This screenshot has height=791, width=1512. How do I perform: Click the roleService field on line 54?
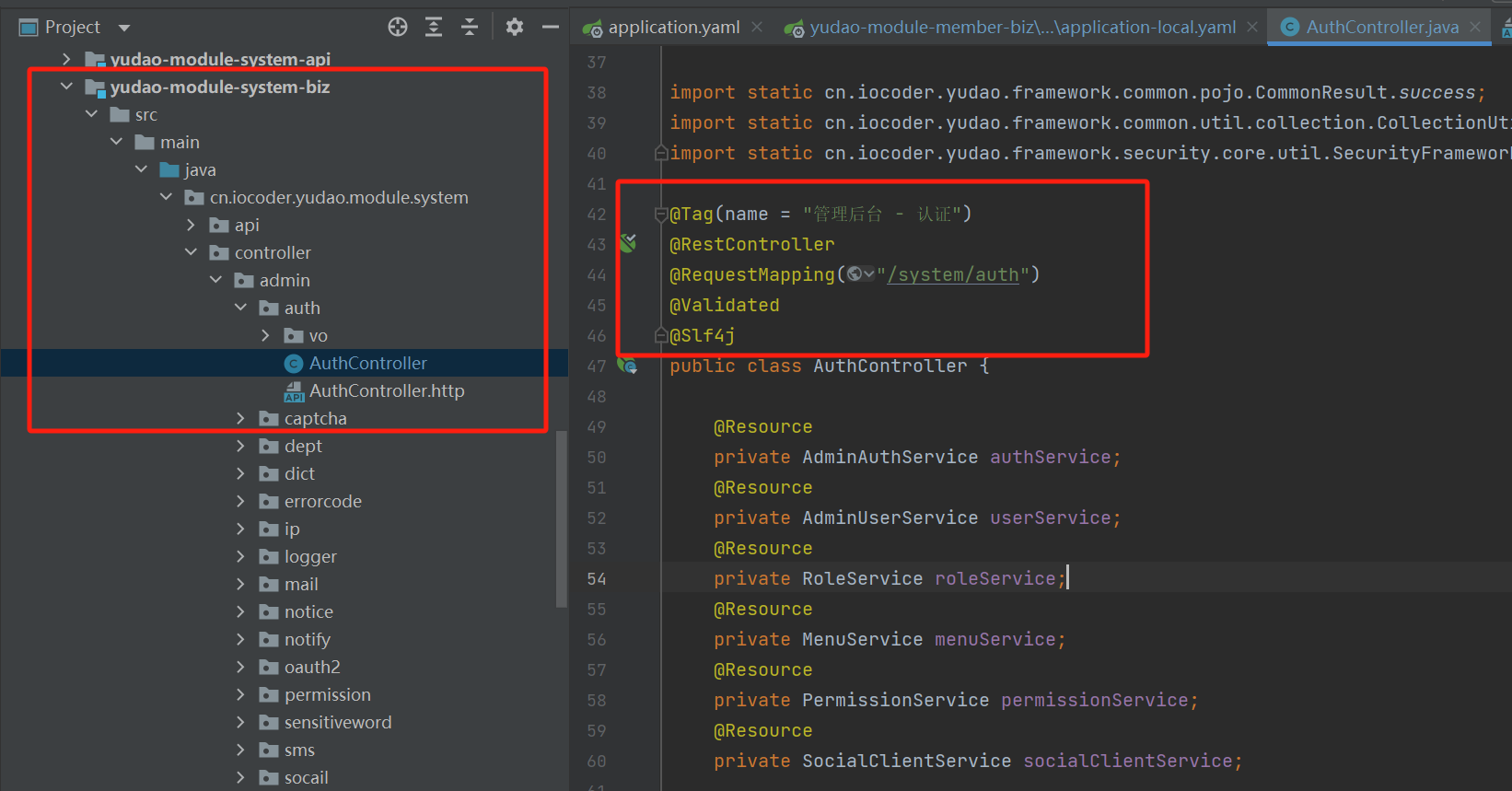pyautogui.click(x=995, y=578)
